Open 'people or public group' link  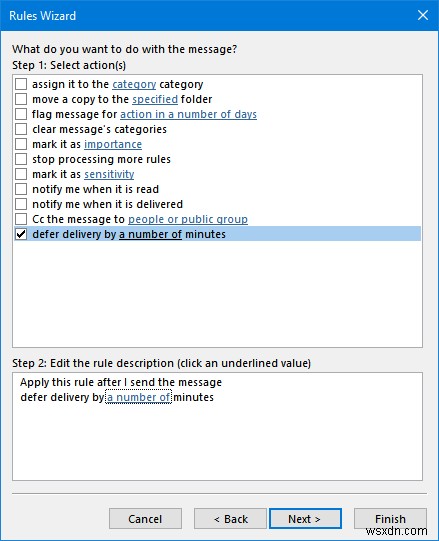coord(188,219)
